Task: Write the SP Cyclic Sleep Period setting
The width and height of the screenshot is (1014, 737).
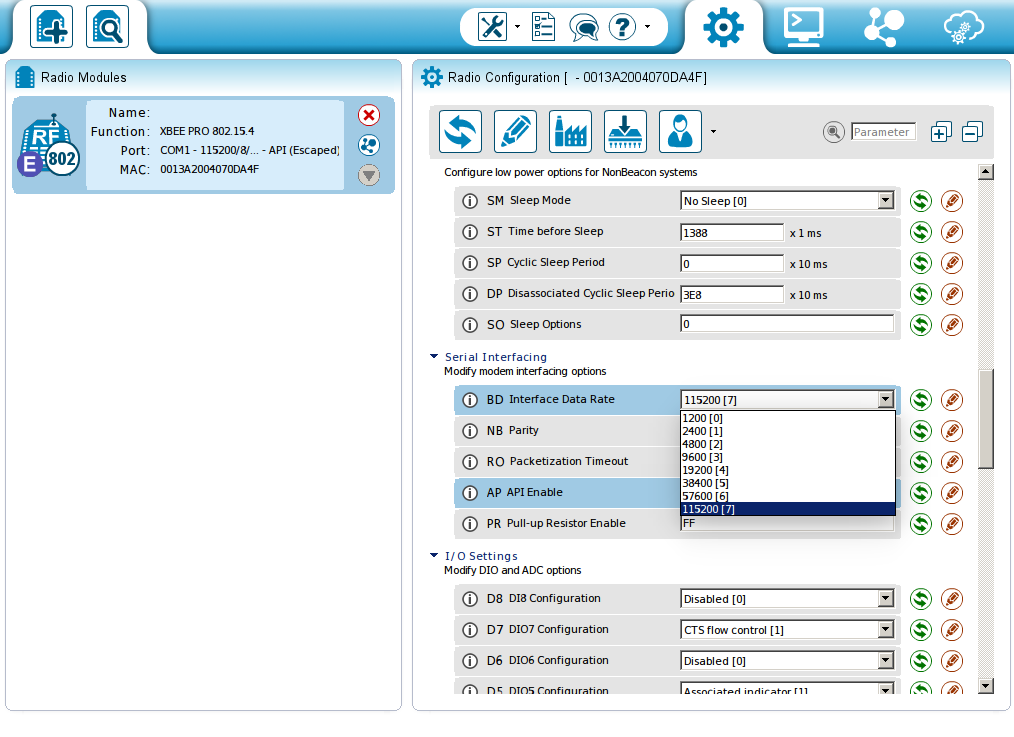Action: point(952,263)
